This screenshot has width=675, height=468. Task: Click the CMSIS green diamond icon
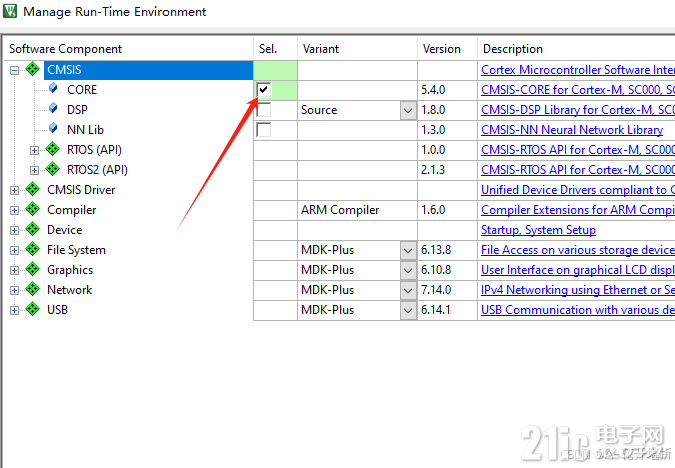[x=33, y=69]
